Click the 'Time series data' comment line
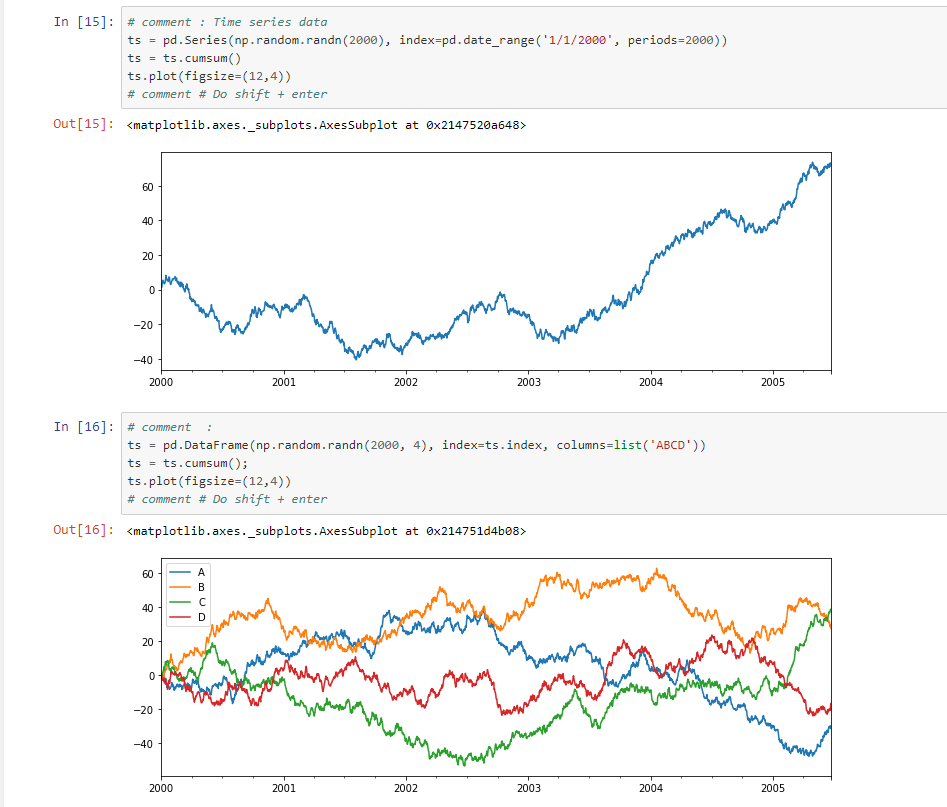947x807 pixels. point(227,22)
